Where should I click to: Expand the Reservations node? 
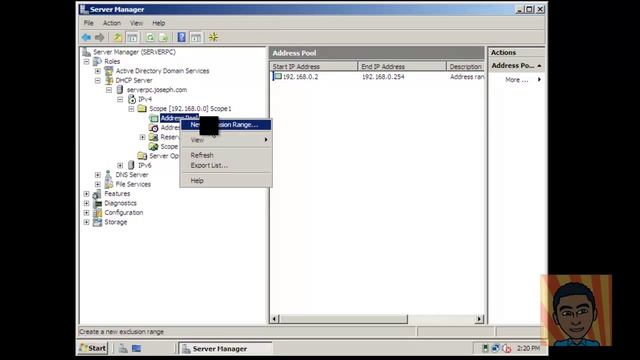pos(142,137)
